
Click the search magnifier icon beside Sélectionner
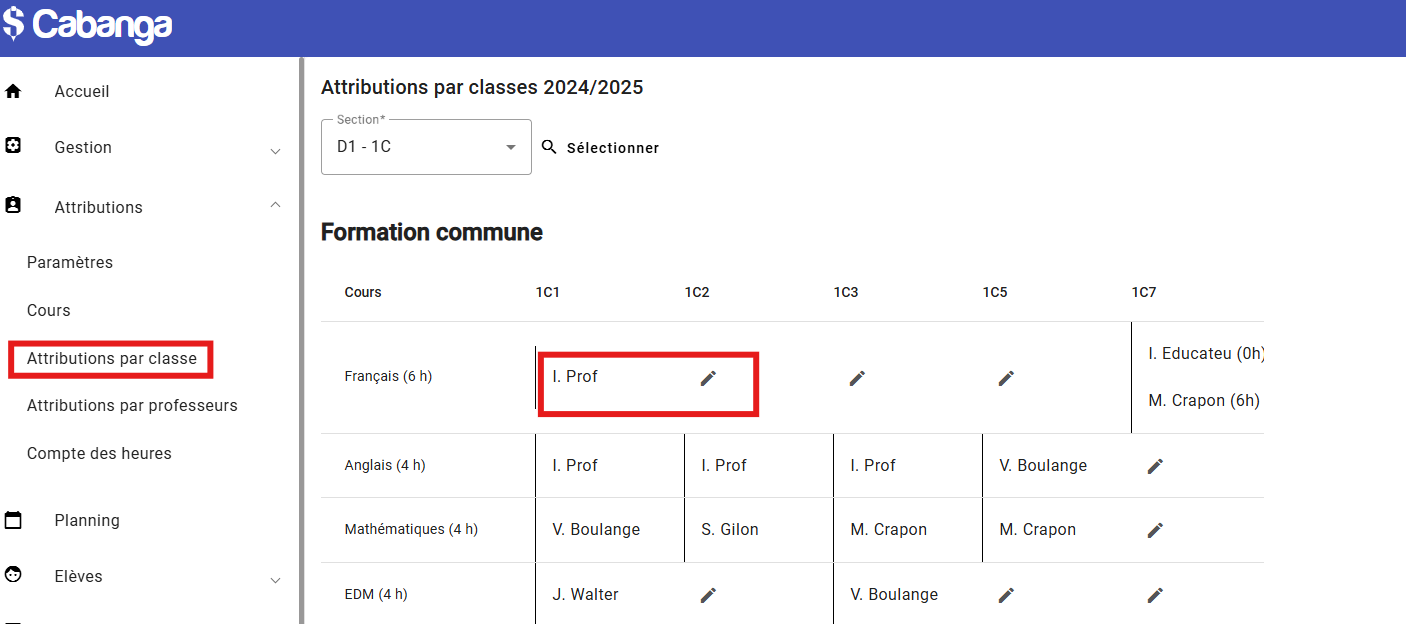tap(549, 147)
